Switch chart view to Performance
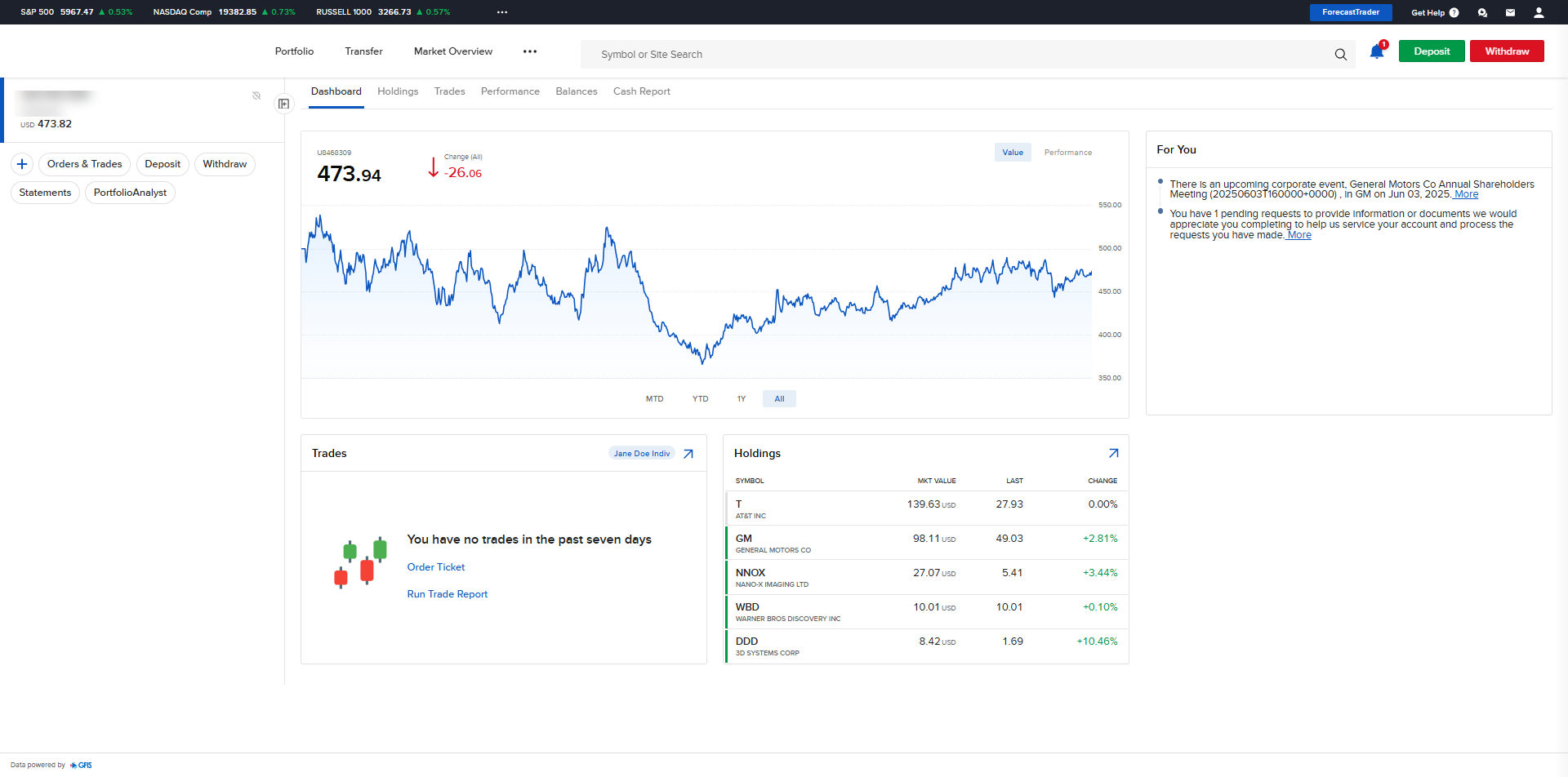 pos(1067,152)
